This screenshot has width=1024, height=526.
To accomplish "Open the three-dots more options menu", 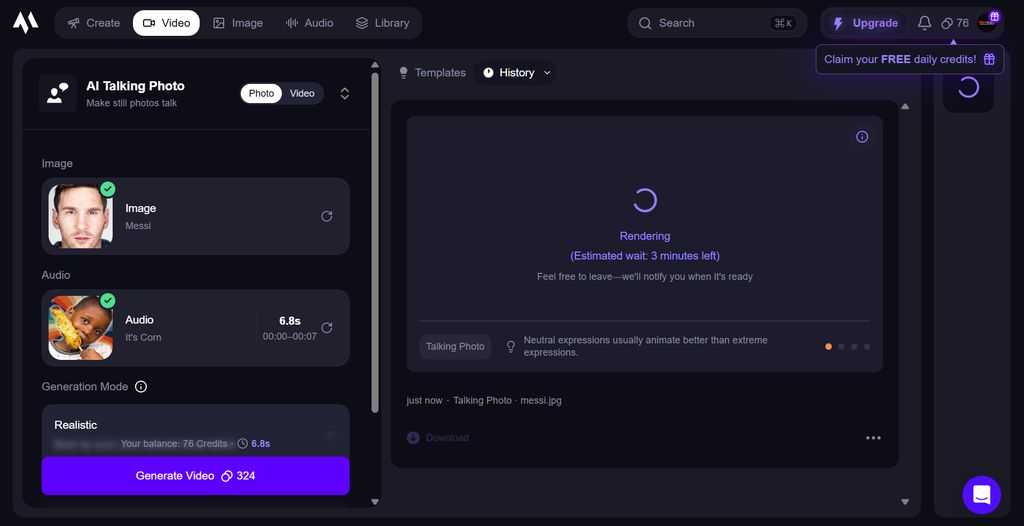I will [x=873, y=438].
